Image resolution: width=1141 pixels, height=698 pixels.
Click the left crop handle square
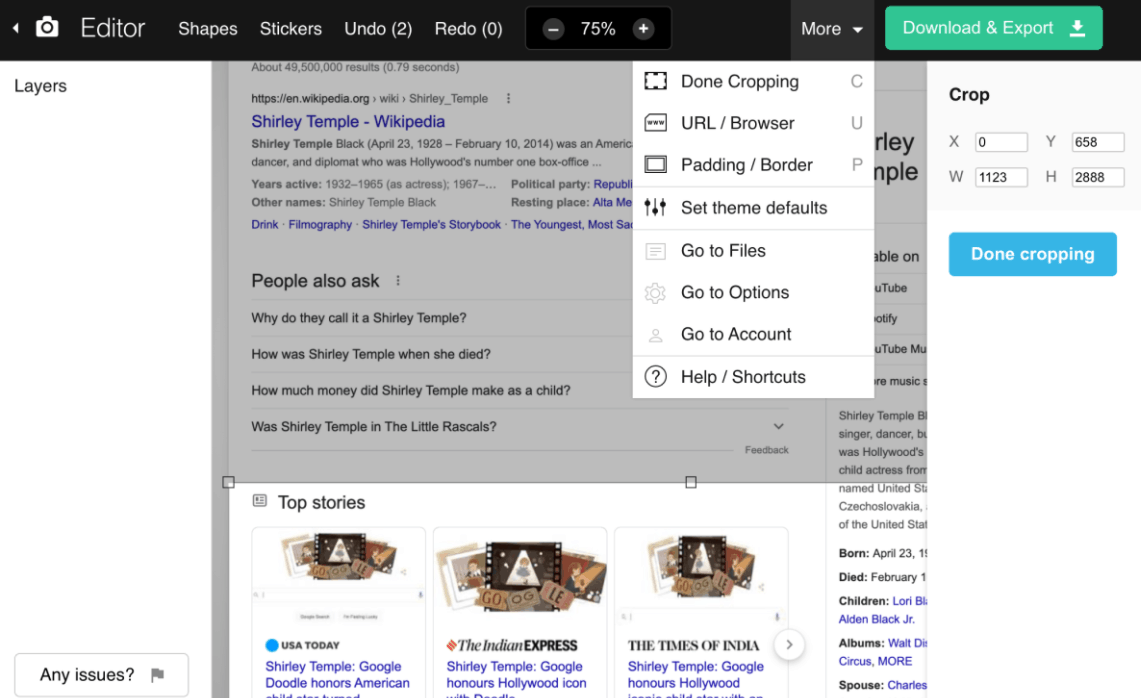tap(228, 482)
